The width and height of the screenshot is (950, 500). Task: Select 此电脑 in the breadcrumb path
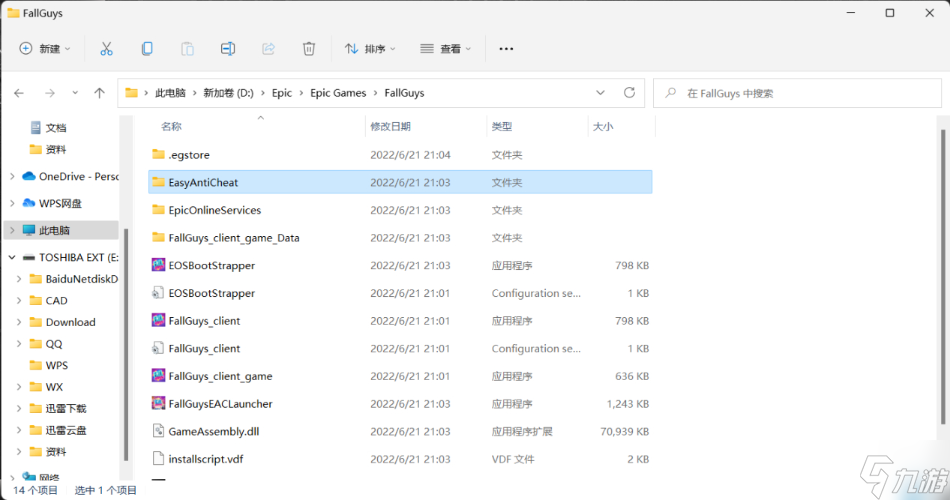click(x=170, y=93)
